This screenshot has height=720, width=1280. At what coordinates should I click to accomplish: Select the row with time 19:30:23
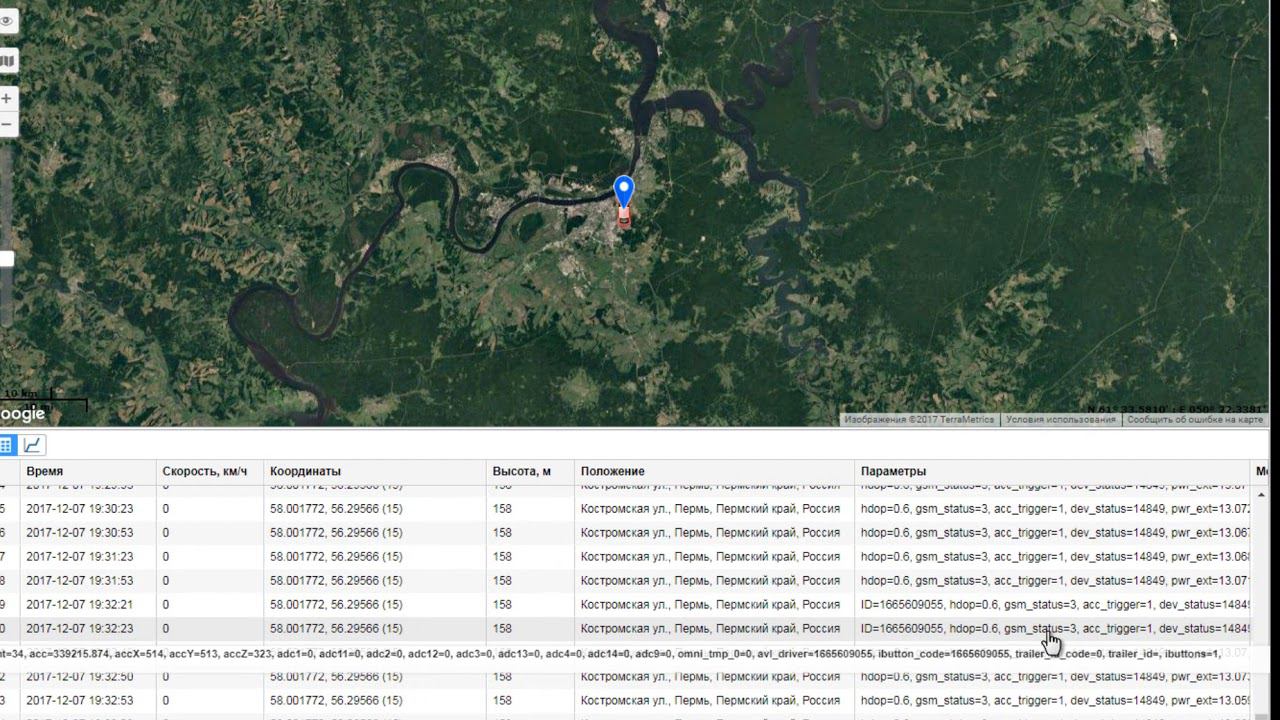(79, 509)
